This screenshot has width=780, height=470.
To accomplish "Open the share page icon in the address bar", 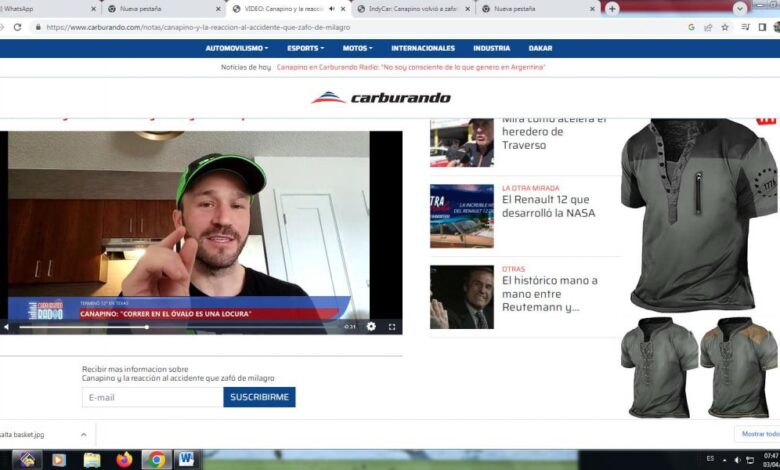I will pyautogui.click(x=708, y=27).
